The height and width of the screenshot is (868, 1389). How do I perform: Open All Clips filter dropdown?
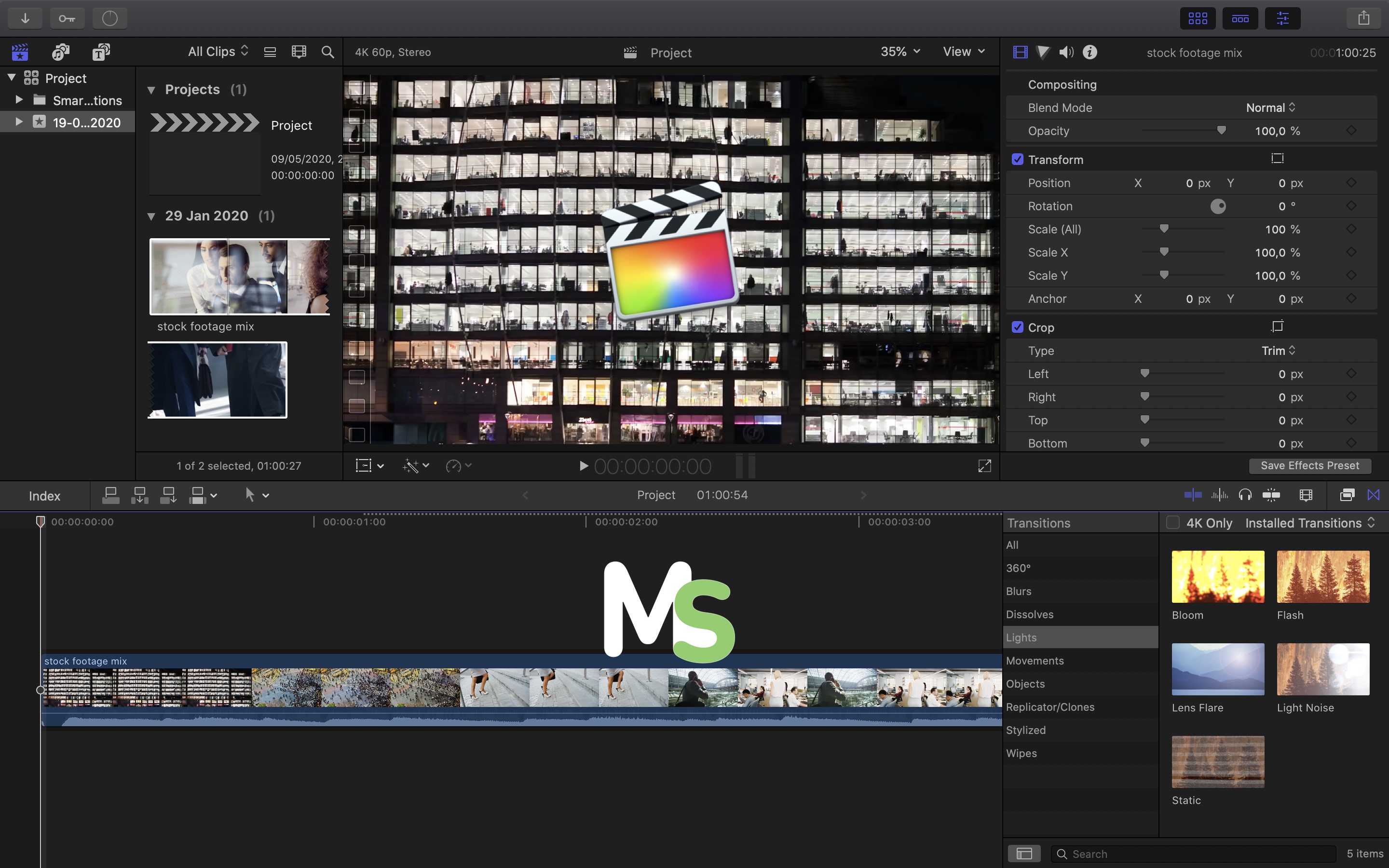coord(218,52)
